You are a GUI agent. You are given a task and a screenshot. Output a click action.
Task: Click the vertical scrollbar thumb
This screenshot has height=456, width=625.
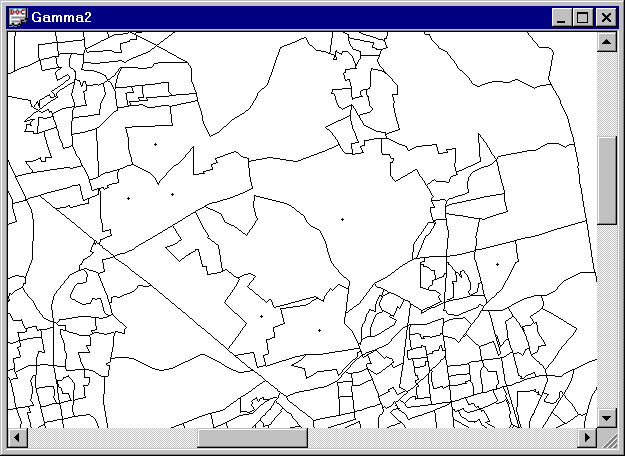(x=606, y=180)
